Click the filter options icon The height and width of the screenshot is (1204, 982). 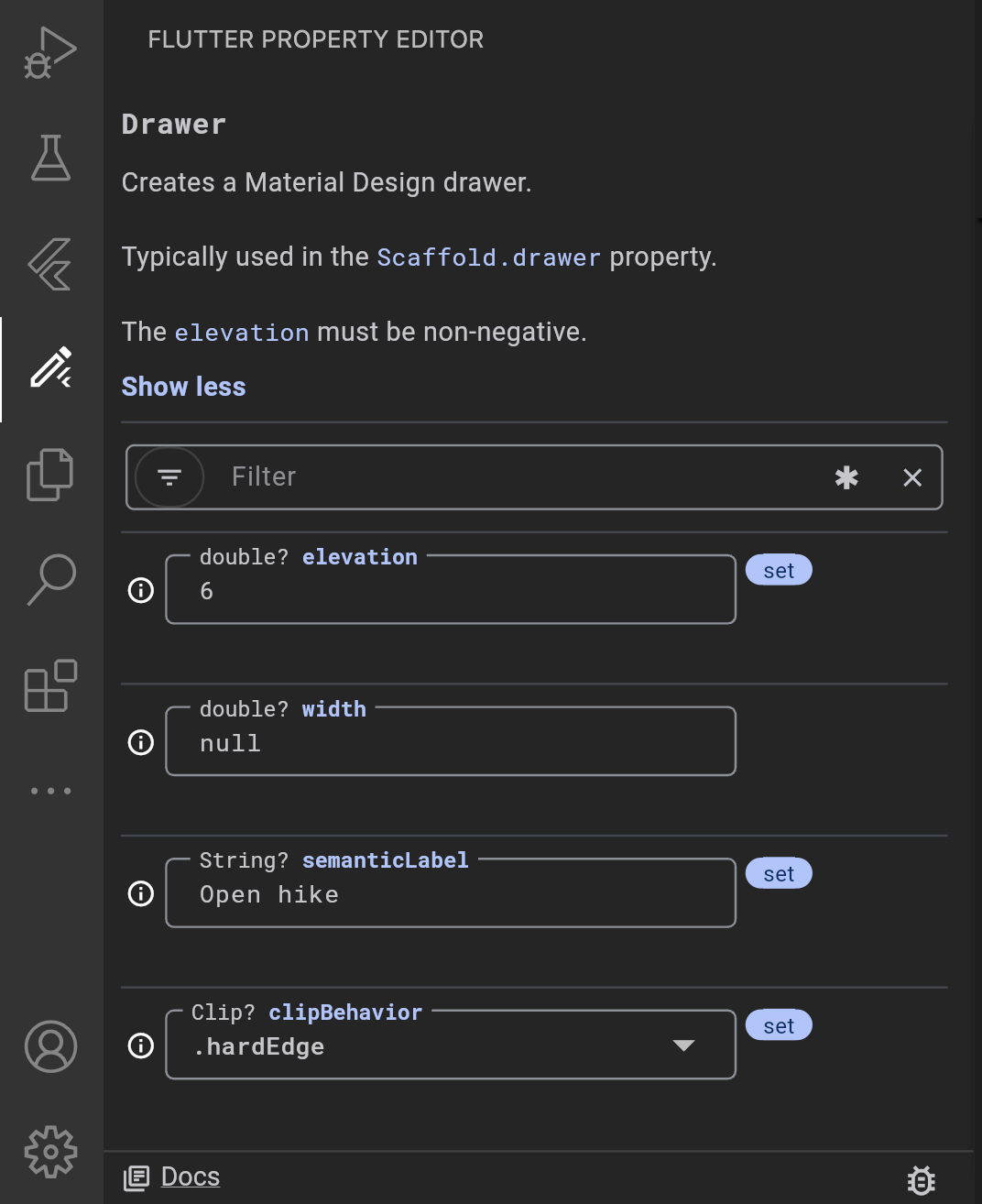point(169,476)
